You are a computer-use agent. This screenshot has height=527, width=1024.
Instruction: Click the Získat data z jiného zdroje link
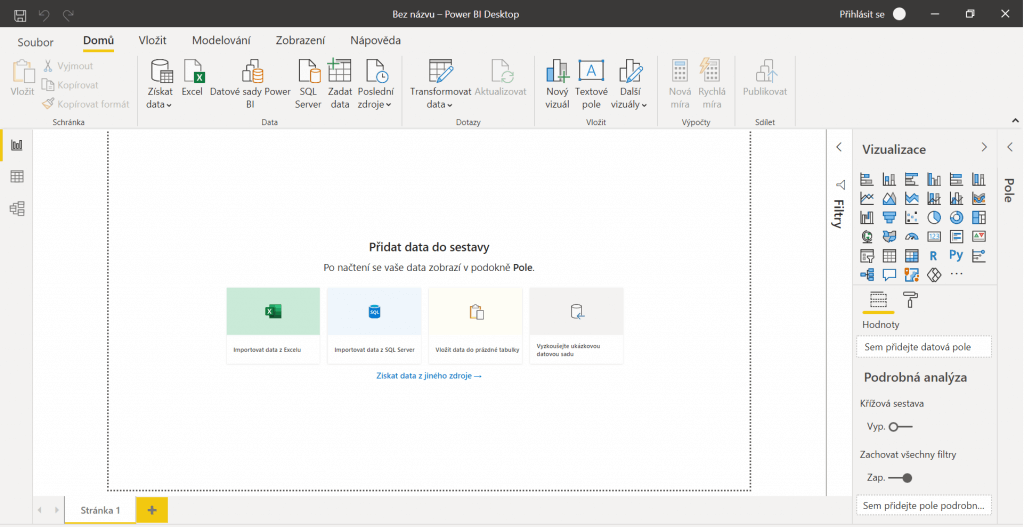tap(429, 376)
